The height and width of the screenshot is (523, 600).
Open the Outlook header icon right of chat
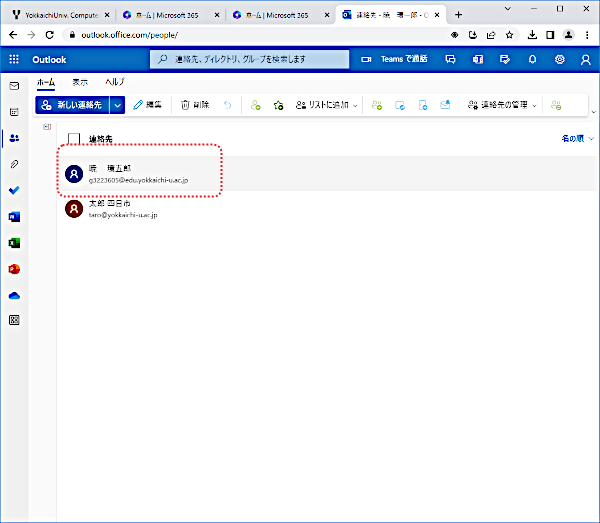(x=478, y=59)
